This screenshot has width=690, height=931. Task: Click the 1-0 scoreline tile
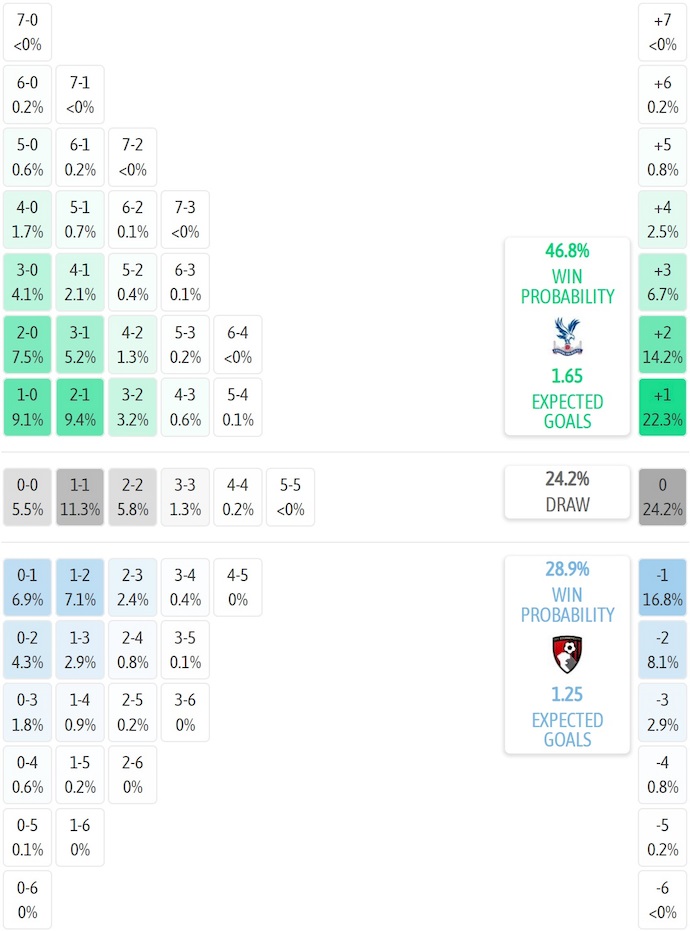[x=28, y=407]
